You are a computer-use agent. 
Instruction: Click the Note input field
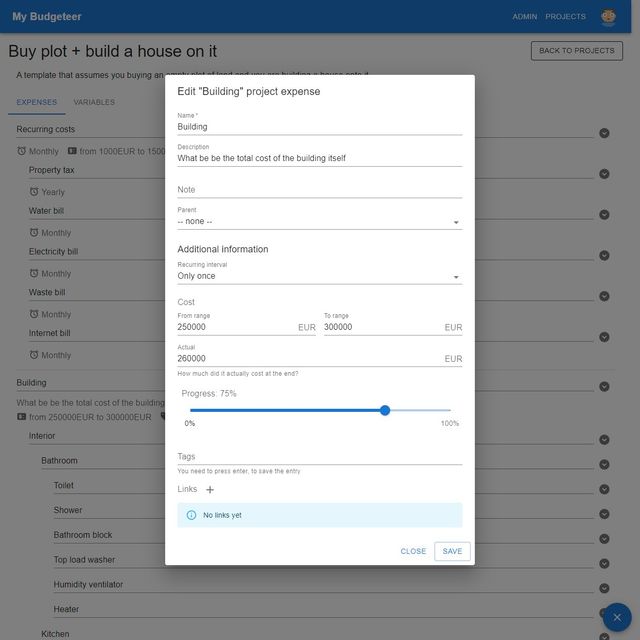point(320,190)
